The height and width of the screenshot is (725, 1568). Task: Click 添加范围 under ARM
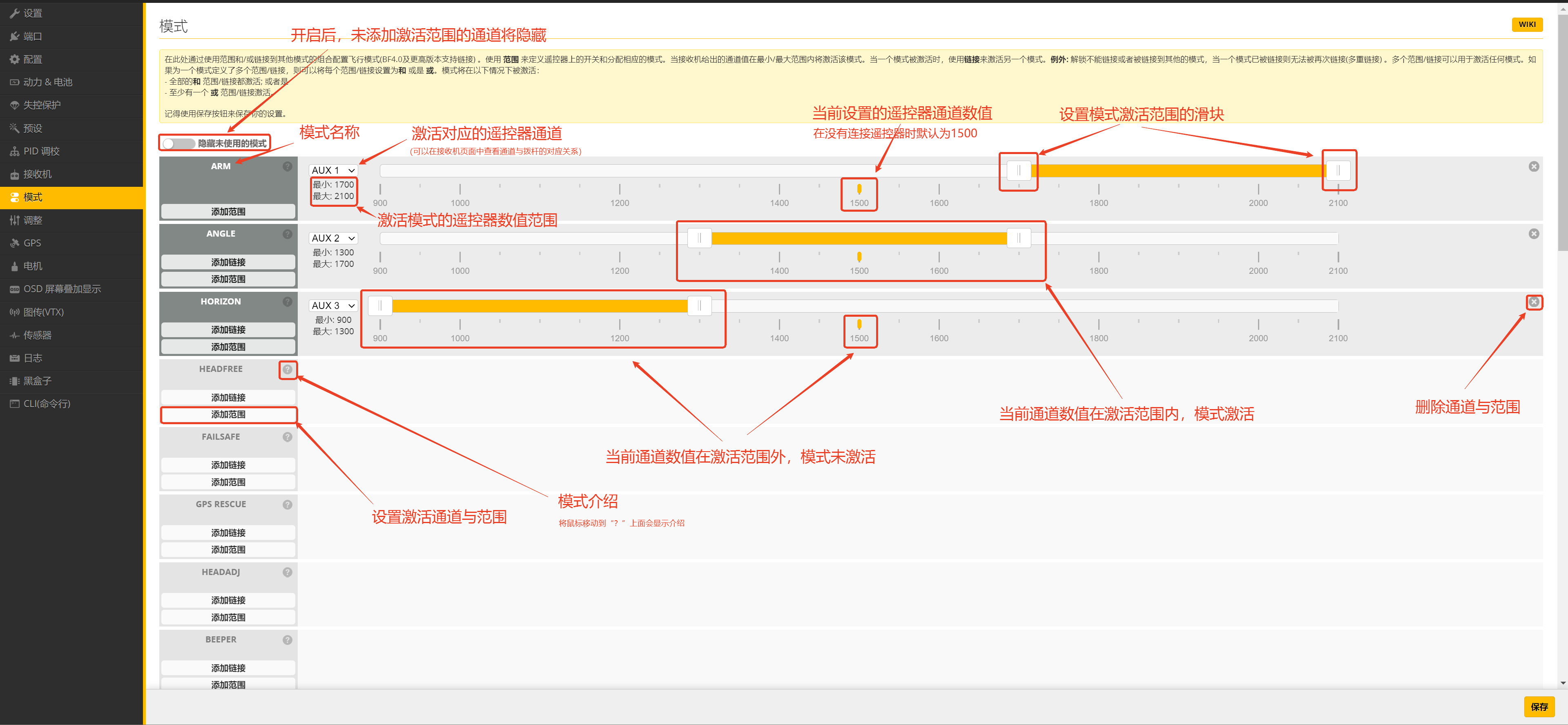coord(228,211)
